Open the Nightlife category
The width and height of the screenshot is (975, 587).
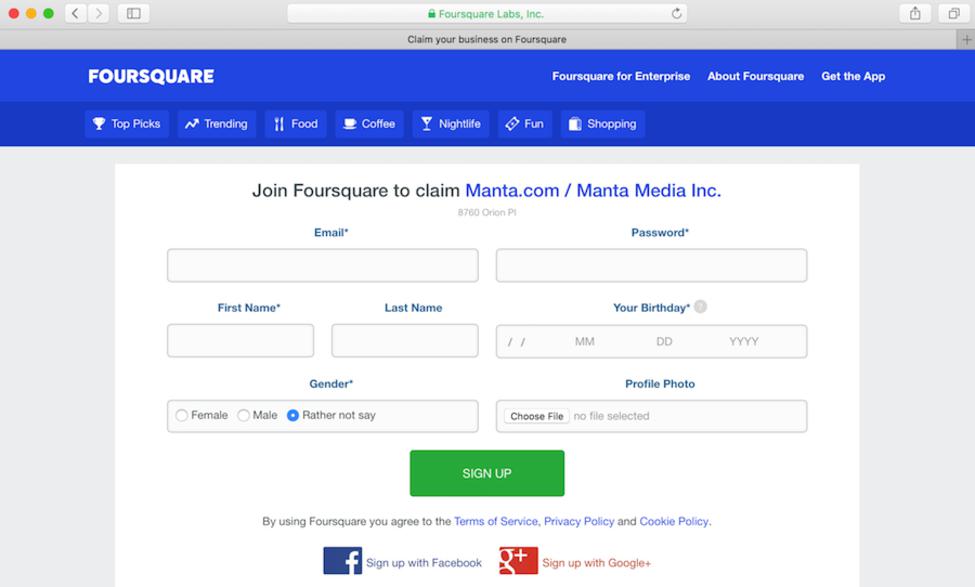[451, 124]
